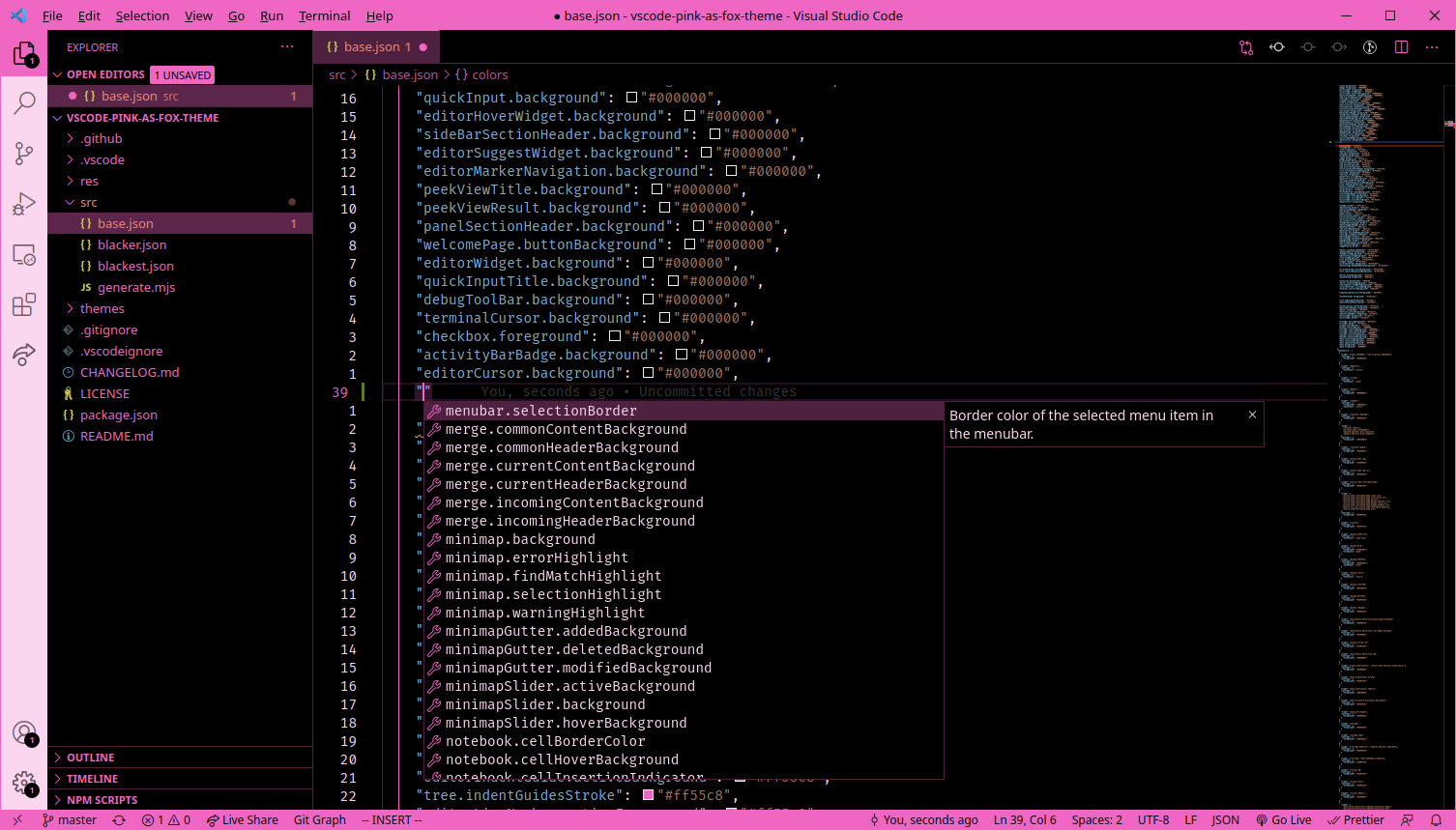
Task: Select the base.json editor tab
Action: tap(371, 47)
